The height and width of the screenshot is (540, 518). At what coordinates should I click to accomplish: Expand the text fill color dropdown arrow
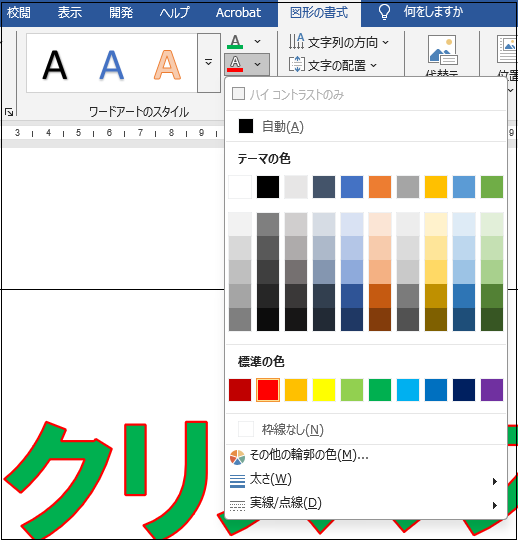click(x=257, y=42)
